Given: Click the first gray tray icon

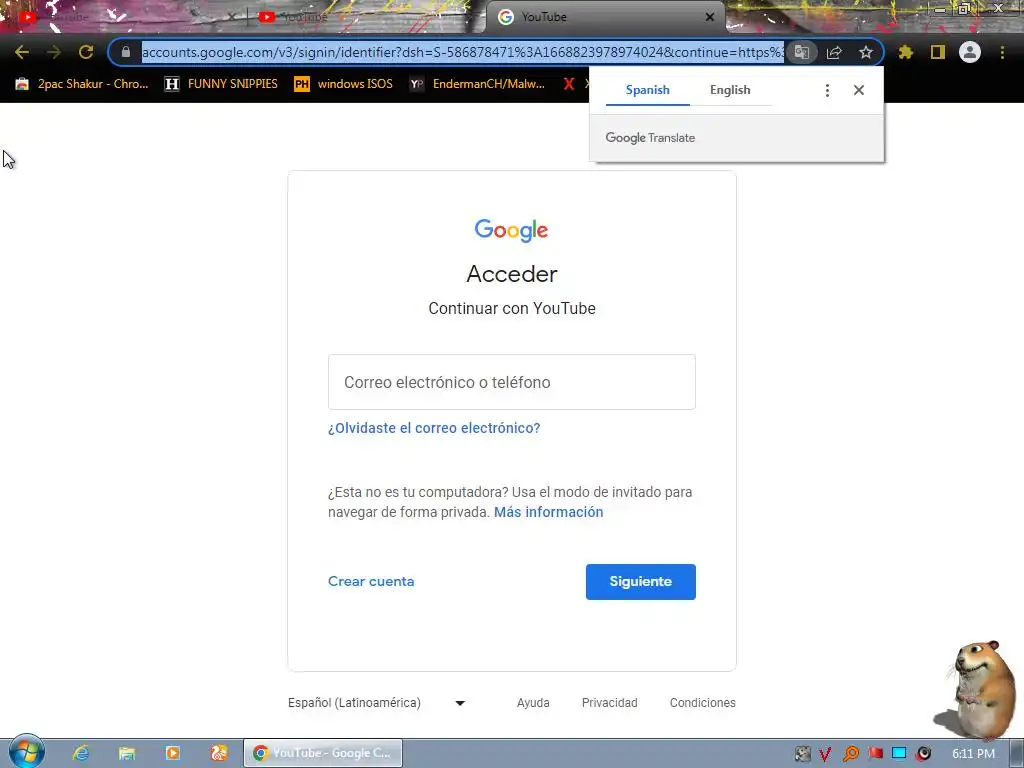Looking at the screenshot, I should click(802, 754).
